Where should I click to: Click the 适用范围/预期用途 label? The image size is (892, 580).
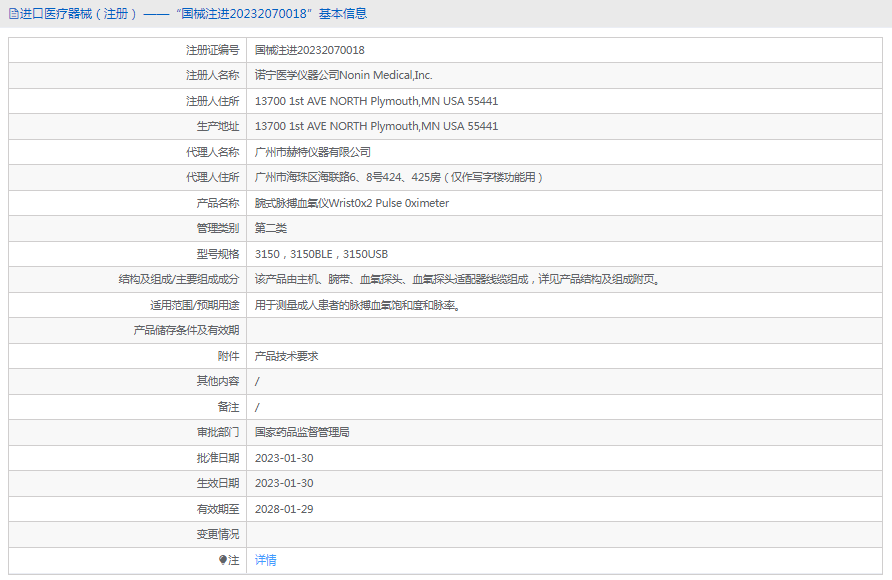click(195, 305)
